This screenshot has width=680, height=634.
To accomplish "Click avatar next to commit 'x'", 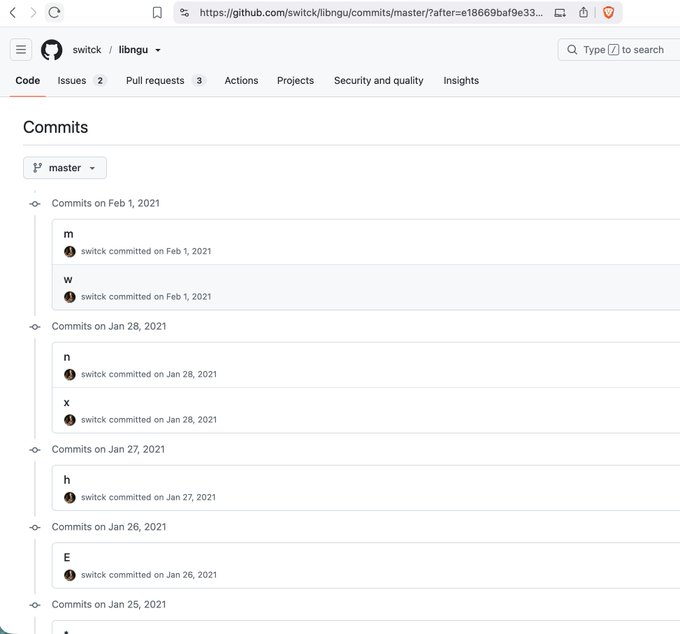I will click(x=69, y=420).
